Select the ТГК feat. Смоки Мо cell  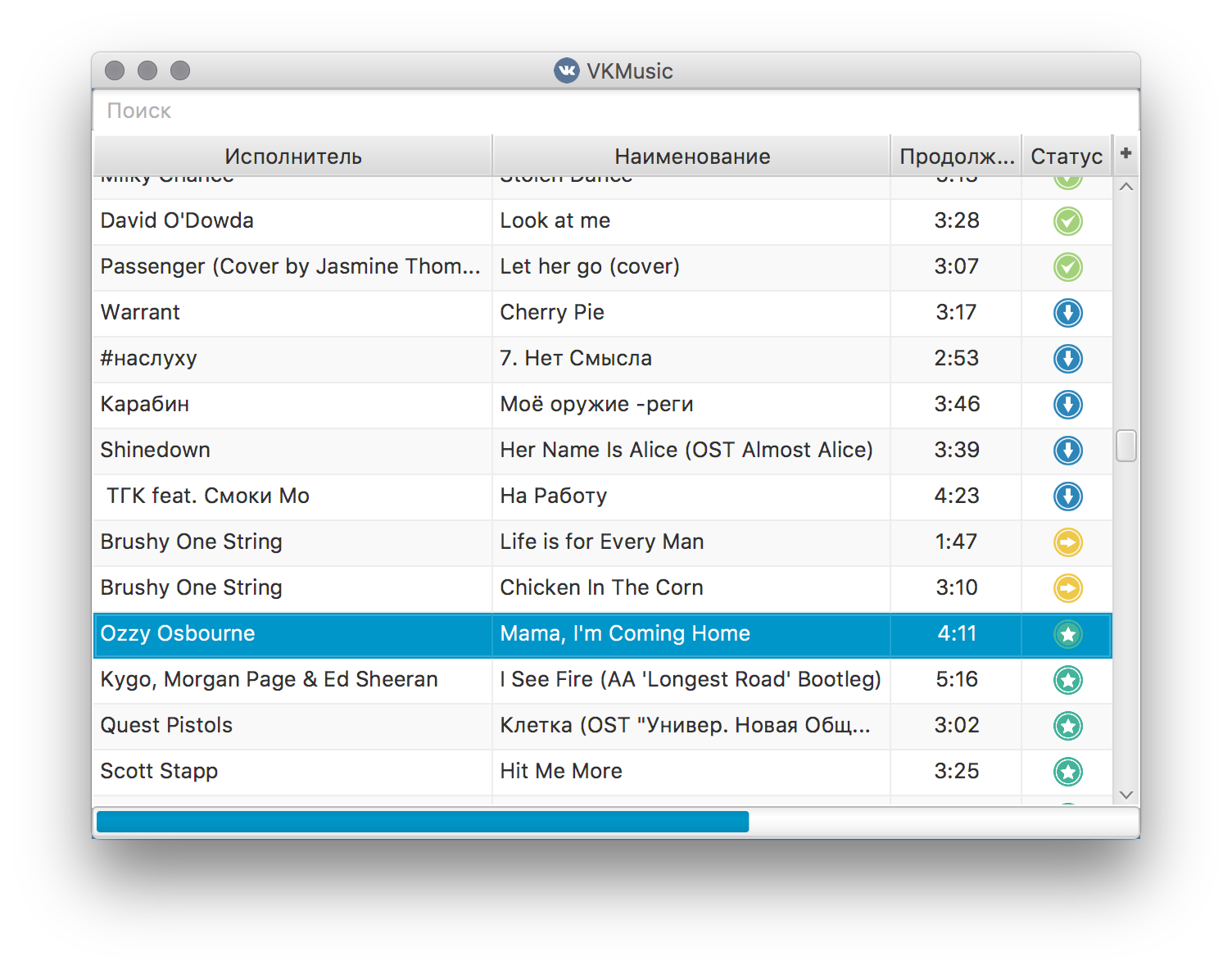tap(292, 496)
